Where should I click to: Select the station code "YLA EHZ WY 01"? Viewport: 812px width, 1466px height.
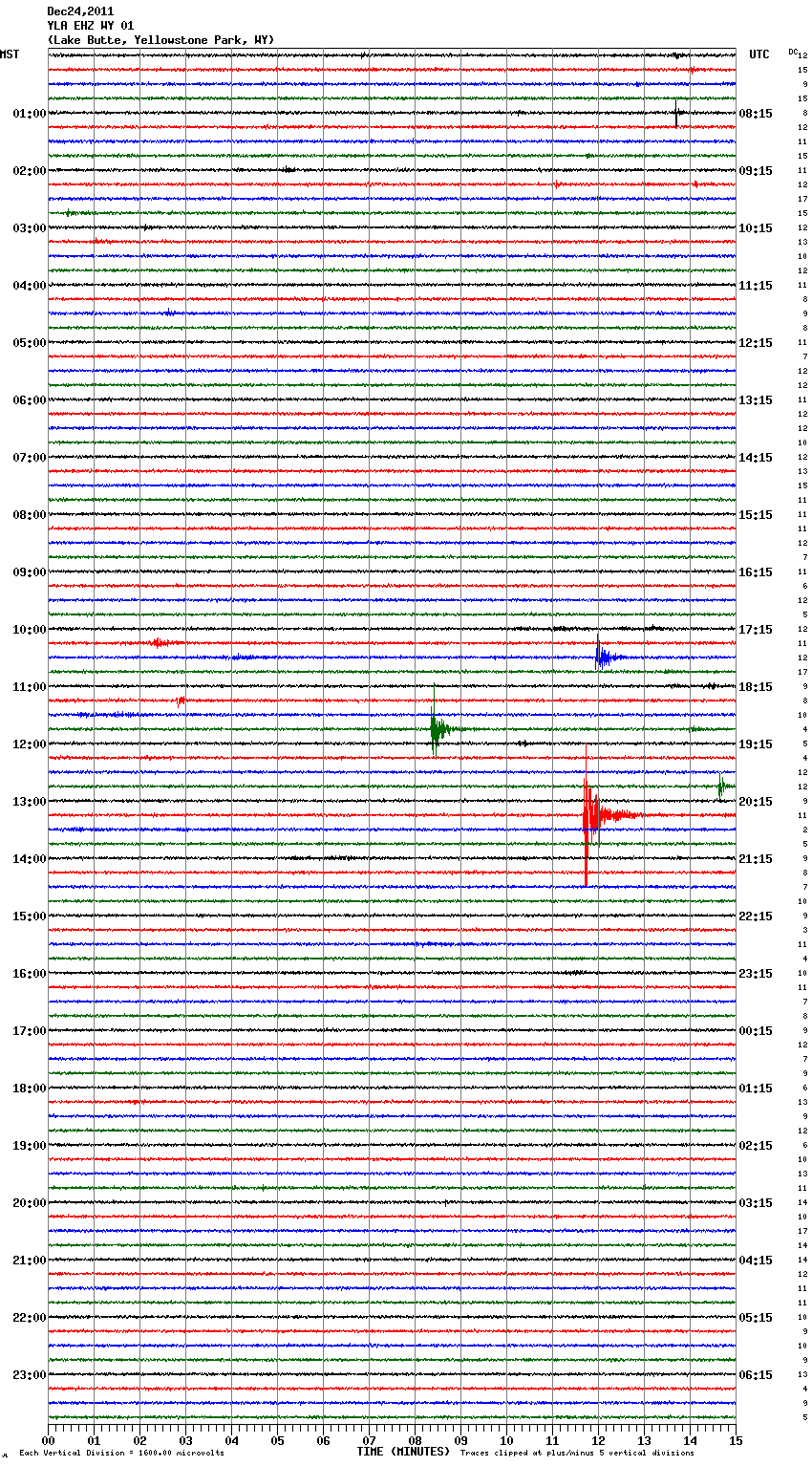coord(91,26)
